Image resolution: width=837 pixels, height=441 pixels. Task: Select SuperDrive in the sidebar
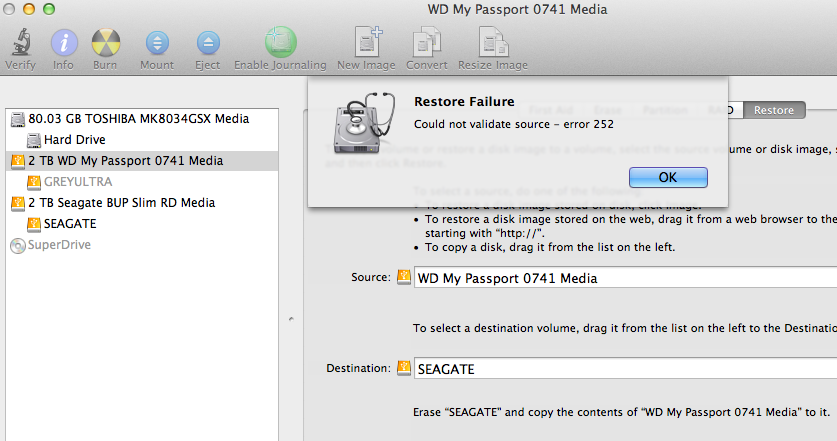click(142, 245)
